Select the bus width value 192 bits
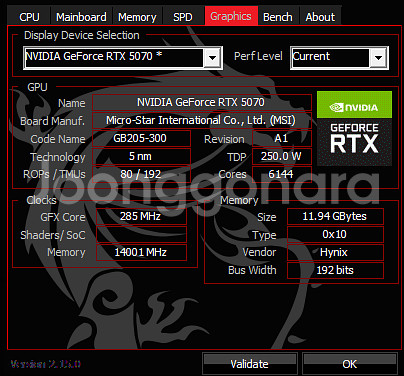 335,270
